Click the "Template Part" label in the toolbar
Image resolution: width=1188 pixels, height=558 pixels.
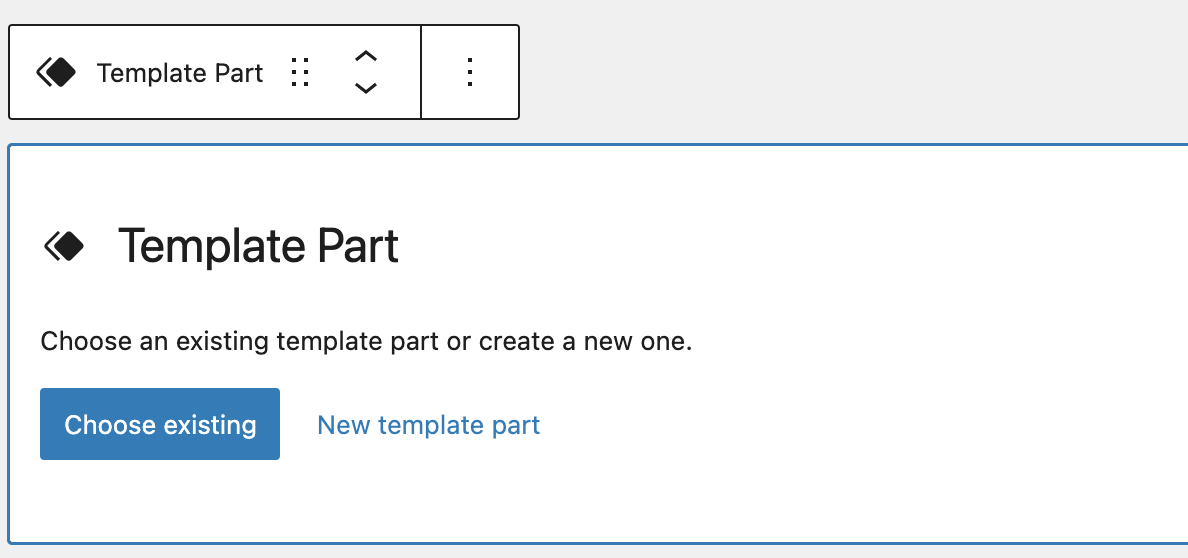tap(180, 73)
